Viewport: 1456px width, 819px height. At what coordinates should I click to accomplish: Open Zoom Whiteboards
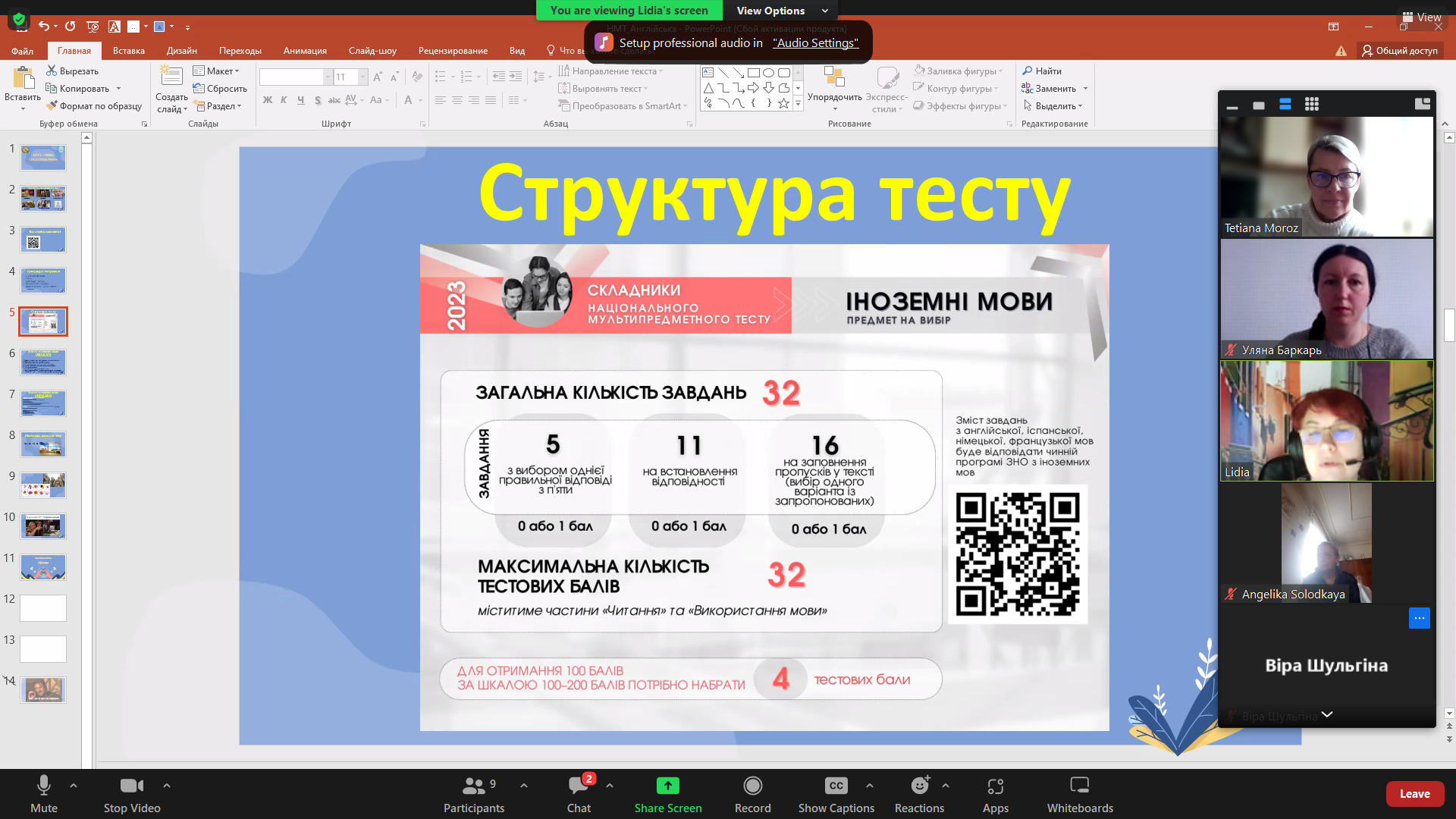(x=1080, y=794)
